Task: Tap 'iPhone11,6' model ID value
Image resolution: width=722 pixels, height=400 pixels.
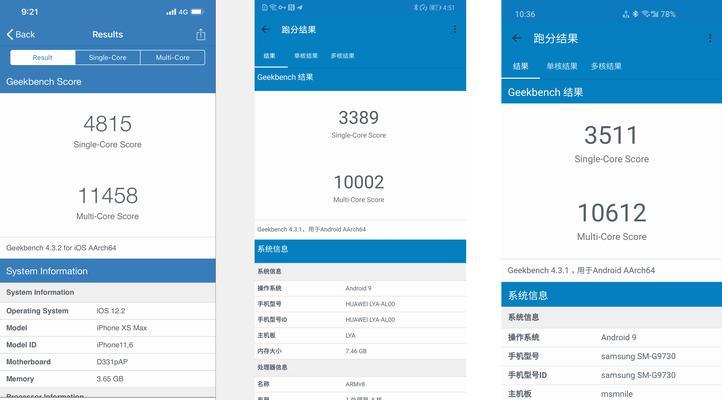Action: pos(115,345)
